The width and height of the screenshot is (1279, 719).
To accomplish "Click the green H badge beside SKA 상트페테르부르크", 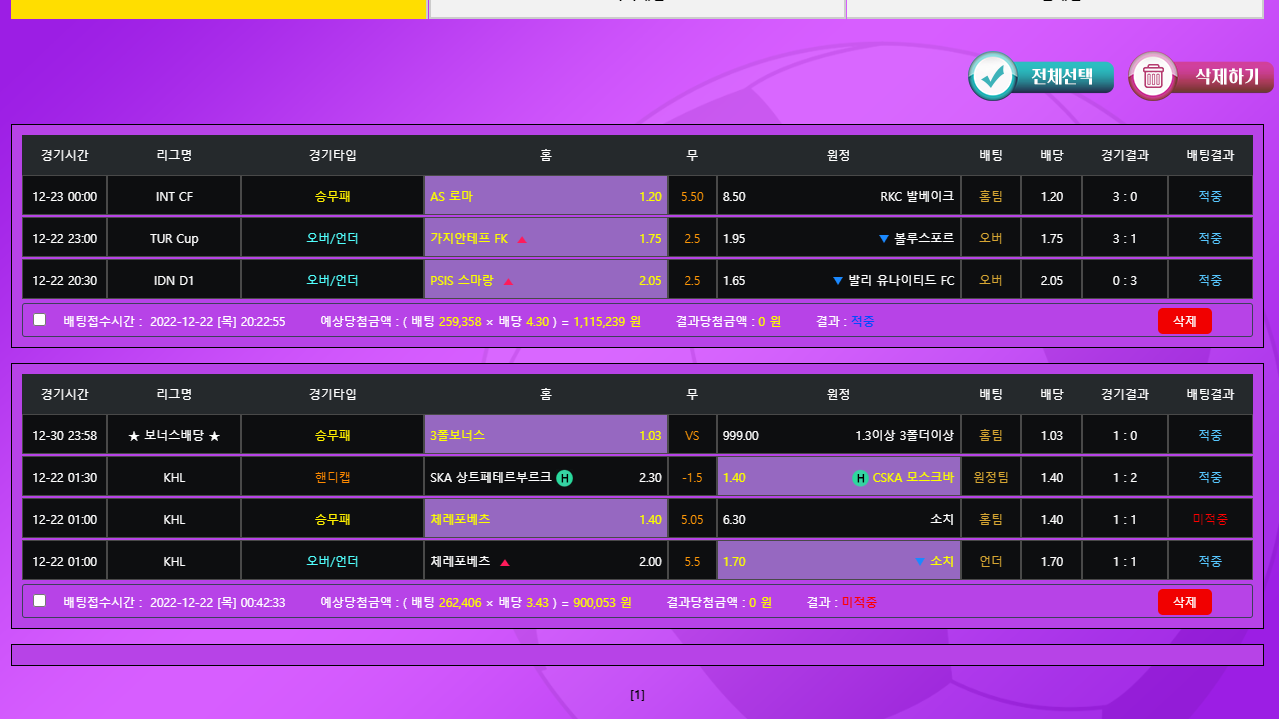I will tap(564, 478).
